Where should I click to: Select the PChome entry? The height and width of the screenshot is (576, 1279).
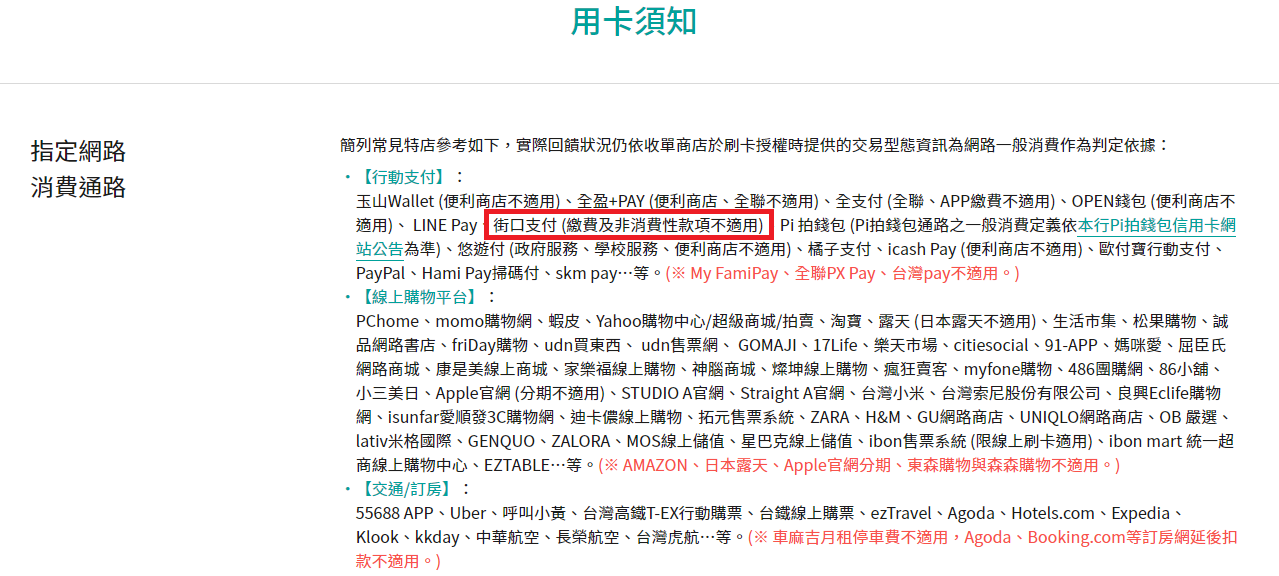[388, 321]
